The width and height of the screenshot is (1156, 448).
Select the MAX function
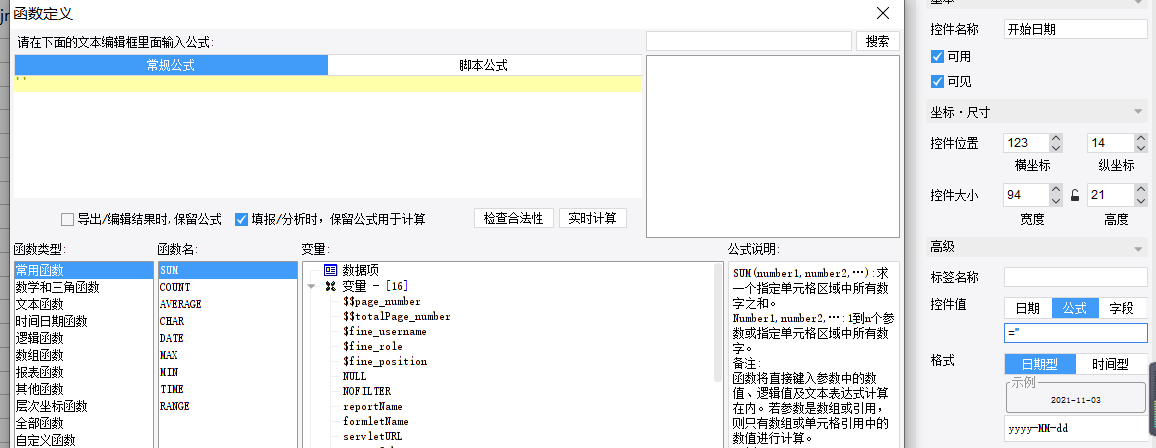[228, 355]
